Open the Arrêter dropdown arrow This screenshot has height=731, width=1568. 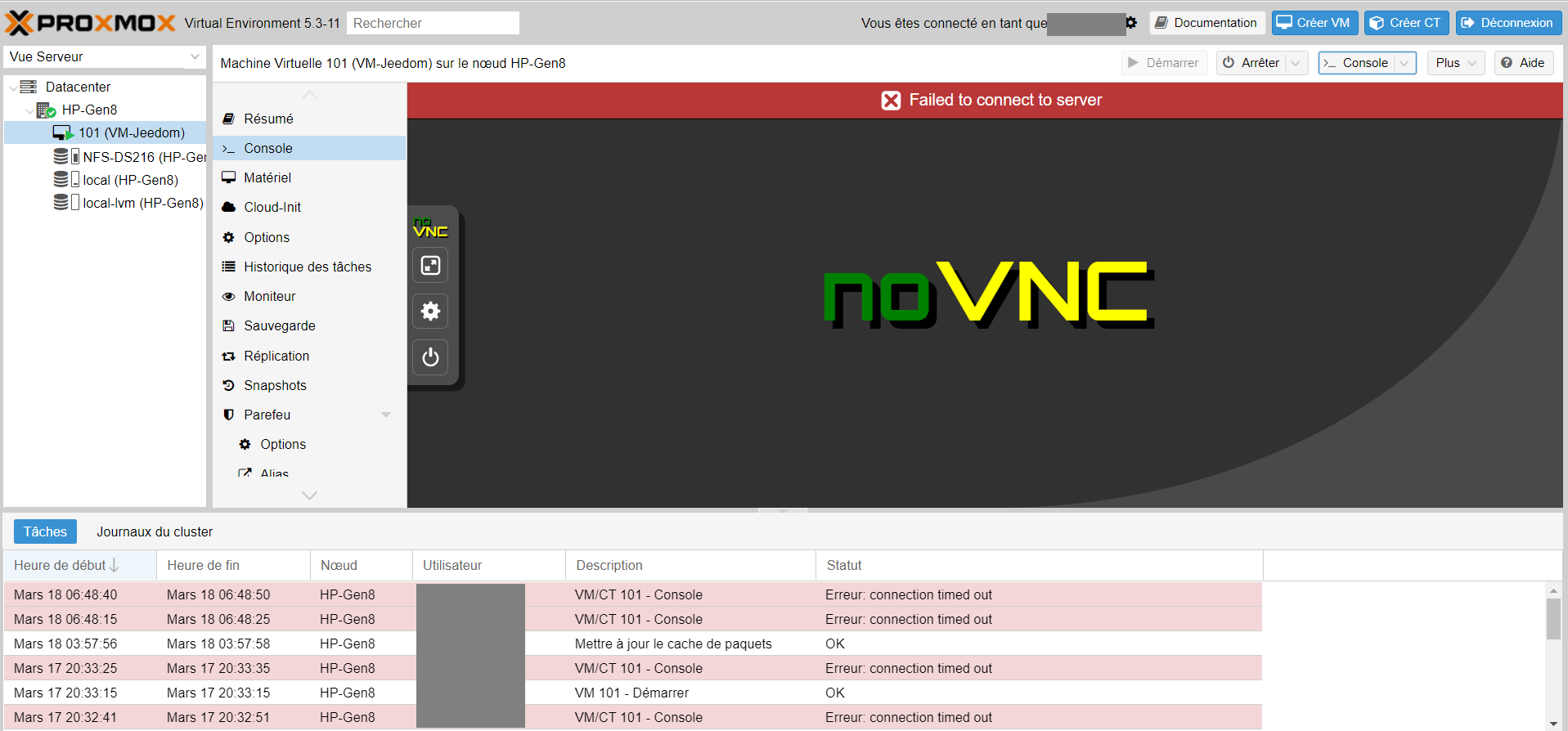pos(1296,63)
